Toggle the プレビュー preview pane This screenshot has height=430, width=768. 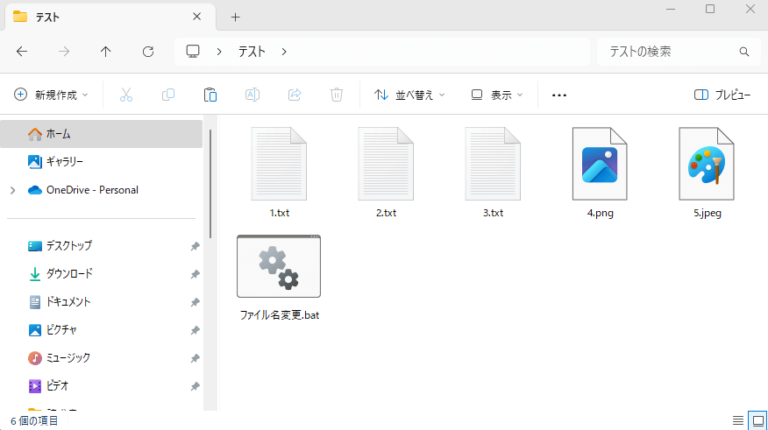point(721,95)
